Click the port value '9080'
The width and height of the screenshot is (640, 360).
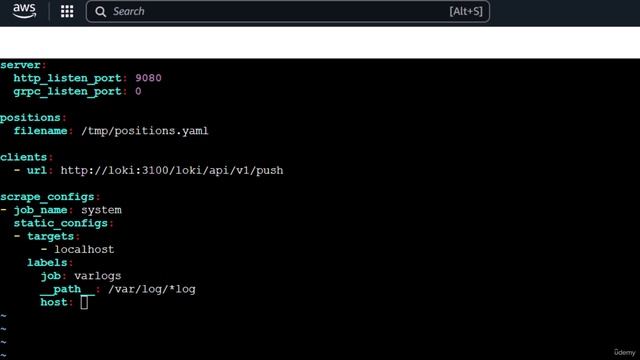[x=148, y=78]
